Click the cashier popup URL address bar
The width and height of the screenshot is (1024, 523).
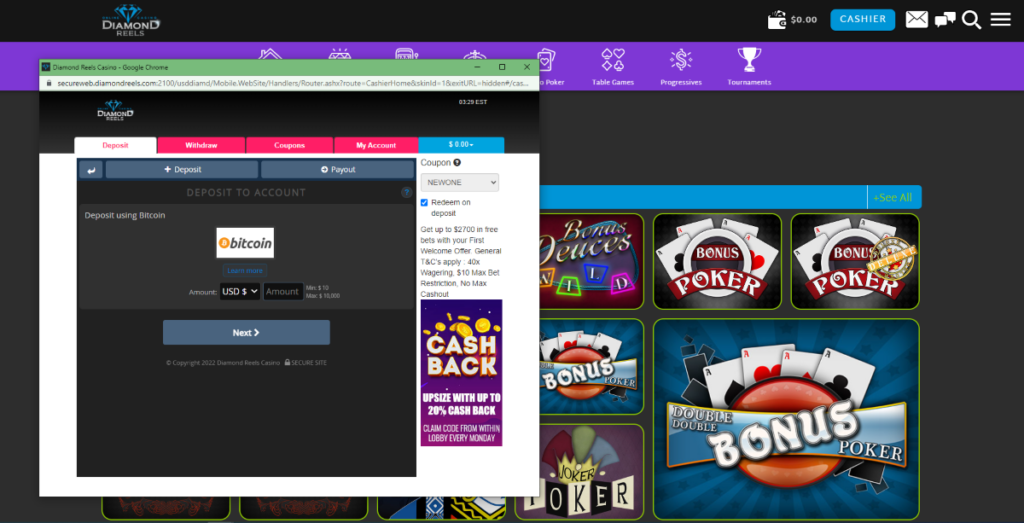291,84
